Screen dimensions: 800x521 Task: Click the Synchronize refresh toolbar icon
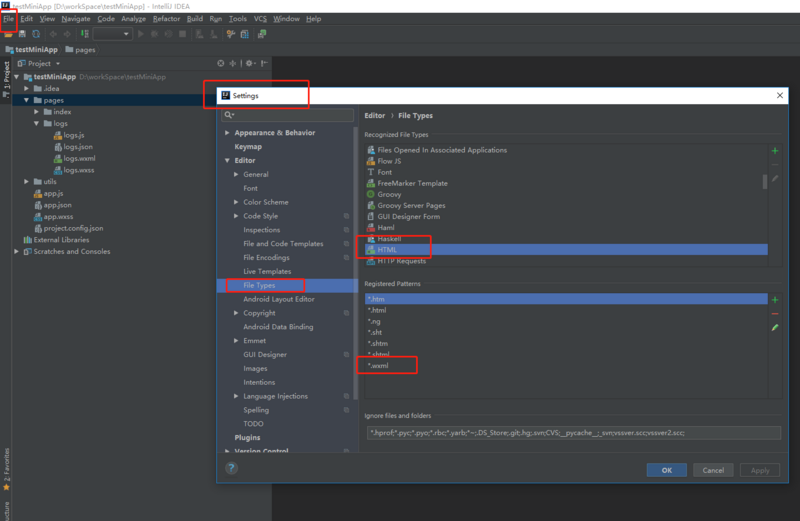tap(36, 34)
